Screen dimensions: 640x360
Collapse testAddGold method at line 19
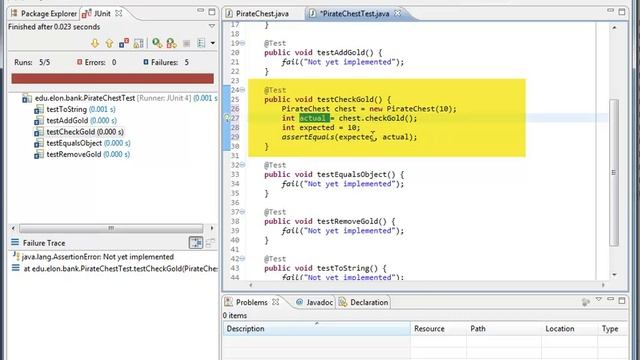pyautogui.click(x=242, y=43)
